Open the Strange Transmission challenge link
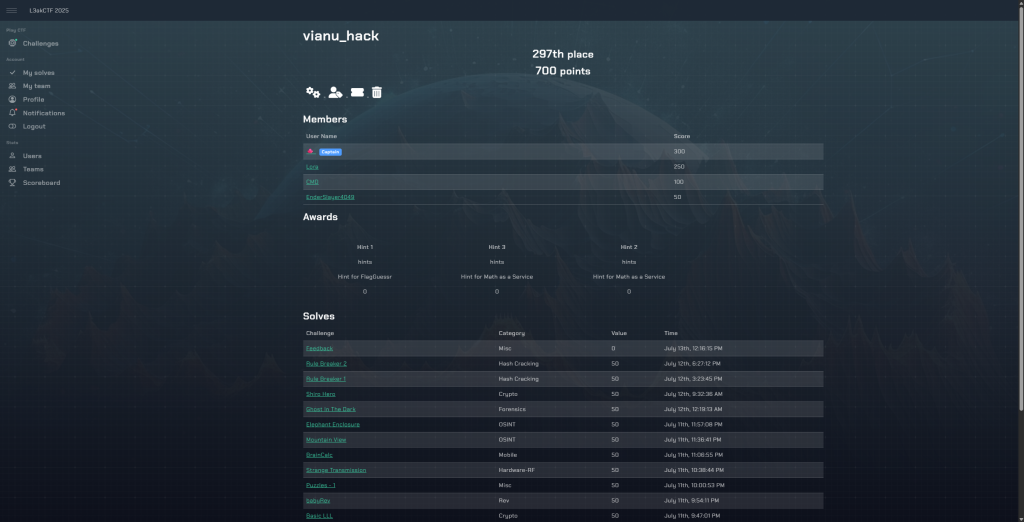Screen dimensions: 1024x522 click(336, 470)
